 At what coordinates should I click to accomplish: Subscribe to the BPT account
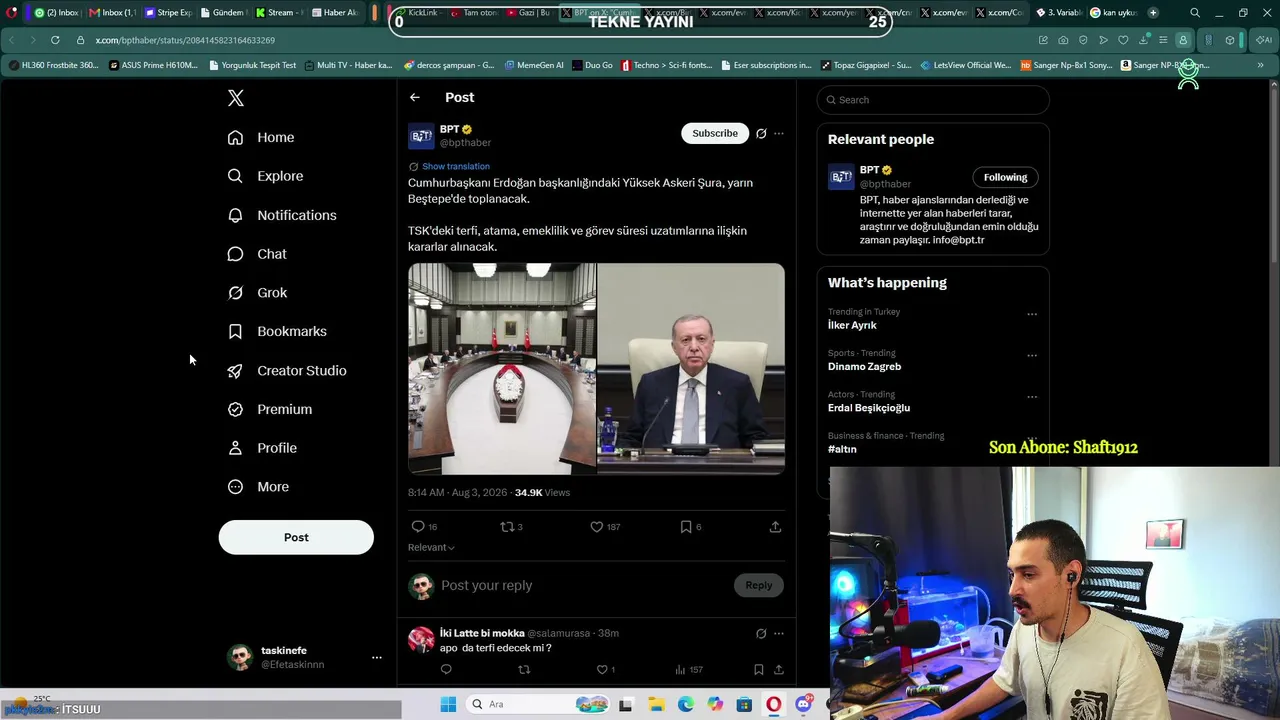[715, 133]
